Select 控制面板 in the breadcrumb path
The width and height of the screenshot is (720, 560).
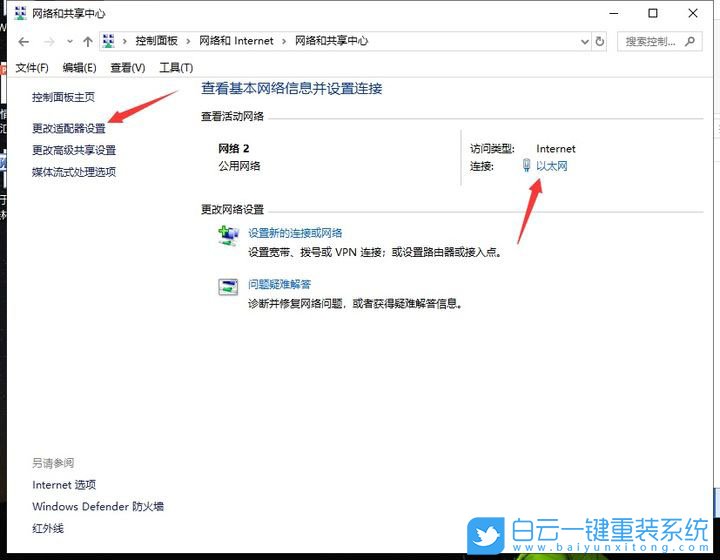(157, 41)
